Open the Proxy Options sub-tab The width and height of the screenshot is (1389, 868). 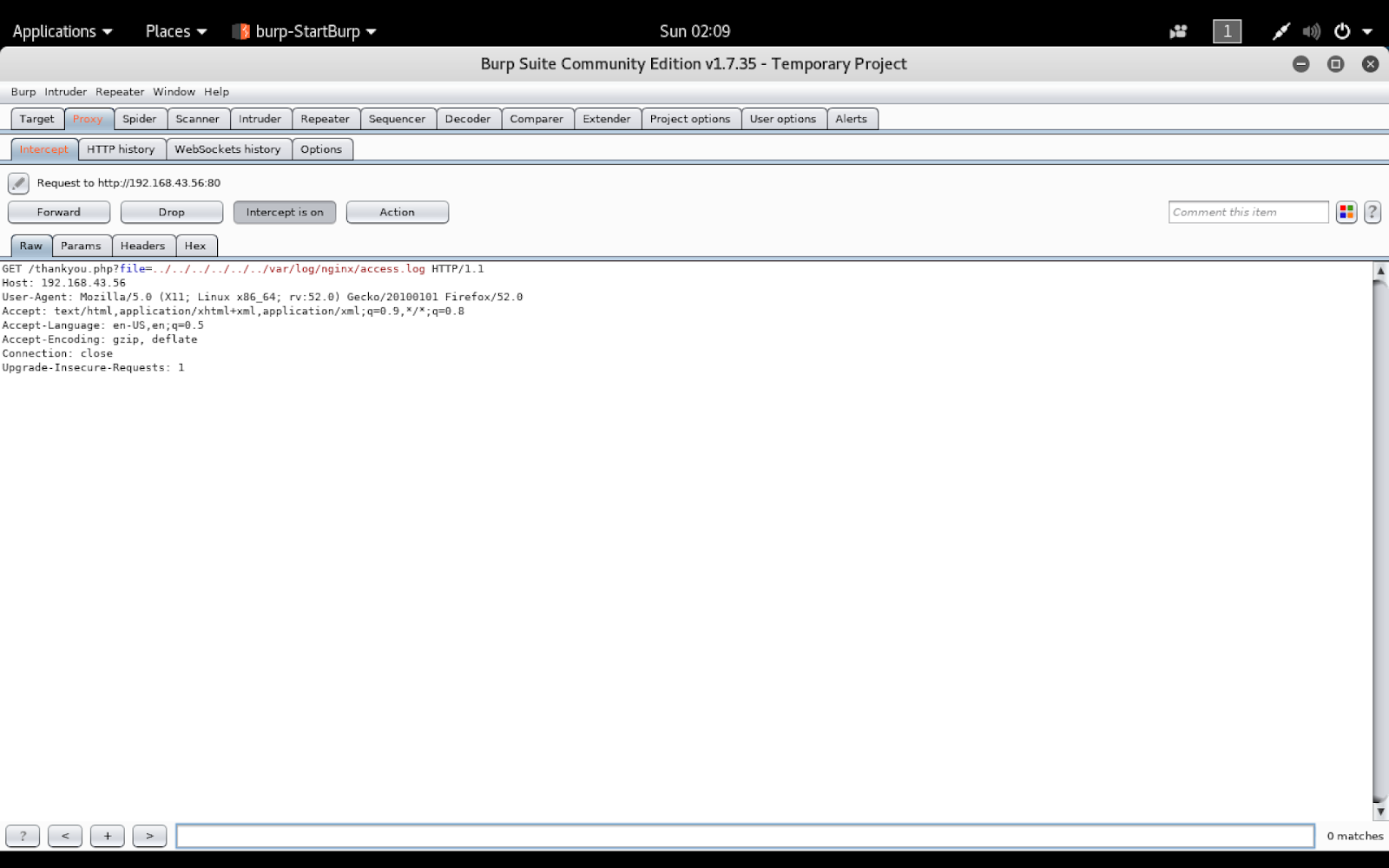pos(321,149)
